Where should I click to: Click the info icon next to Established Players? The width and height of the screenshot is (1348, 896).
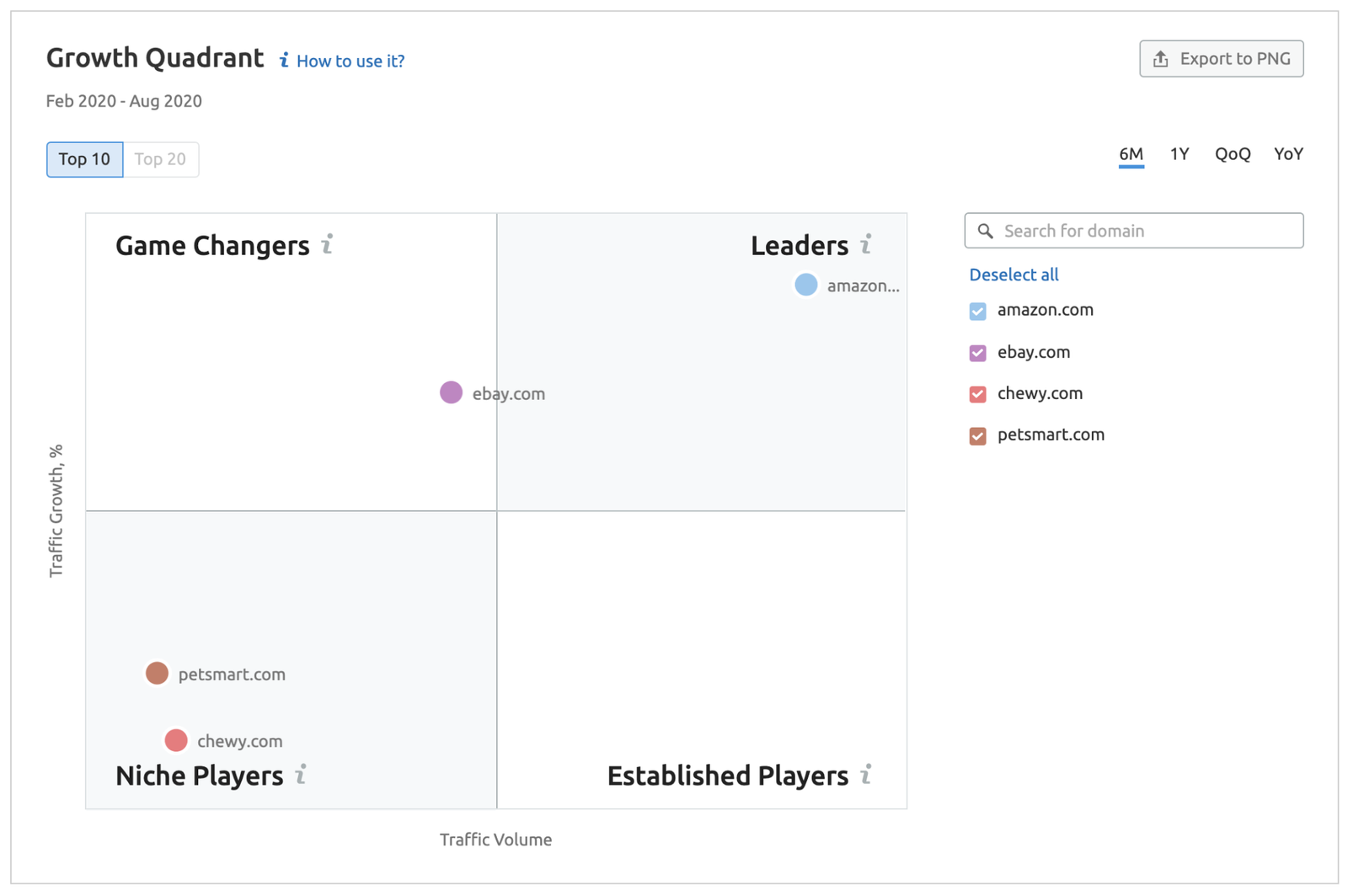(866, 775)
